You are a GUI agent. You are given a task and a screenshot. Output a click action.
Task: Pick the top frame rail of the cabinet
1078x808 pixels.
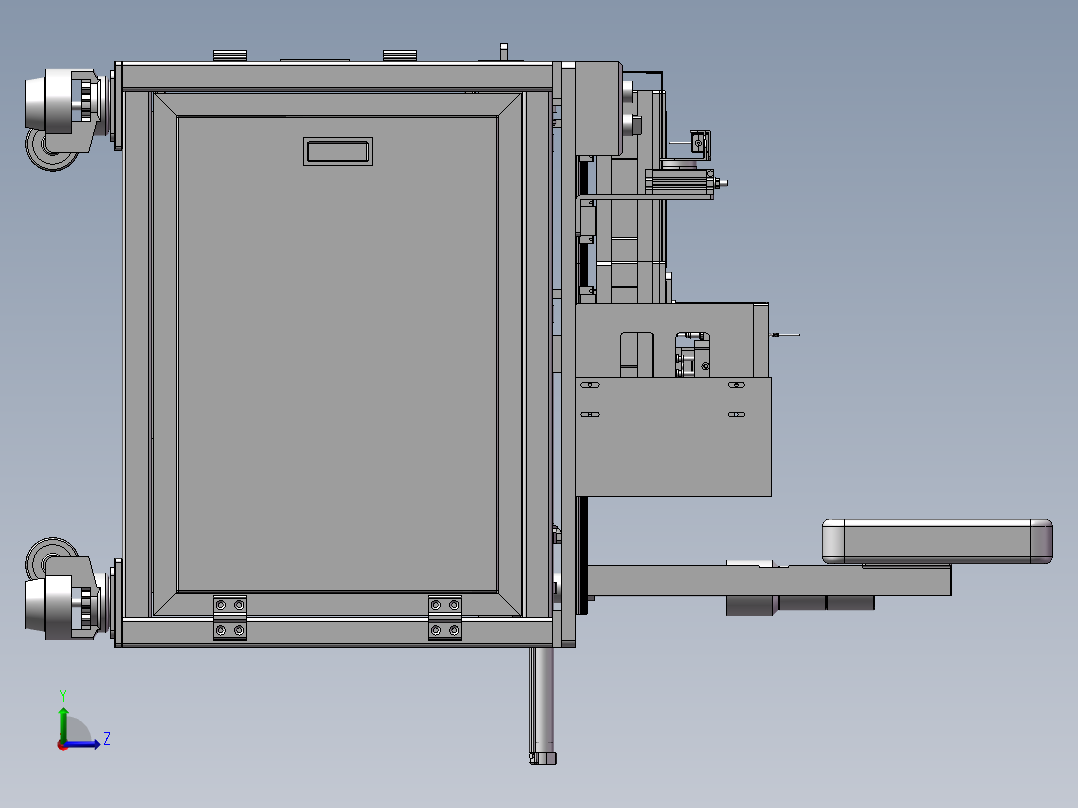pos(337,77)
